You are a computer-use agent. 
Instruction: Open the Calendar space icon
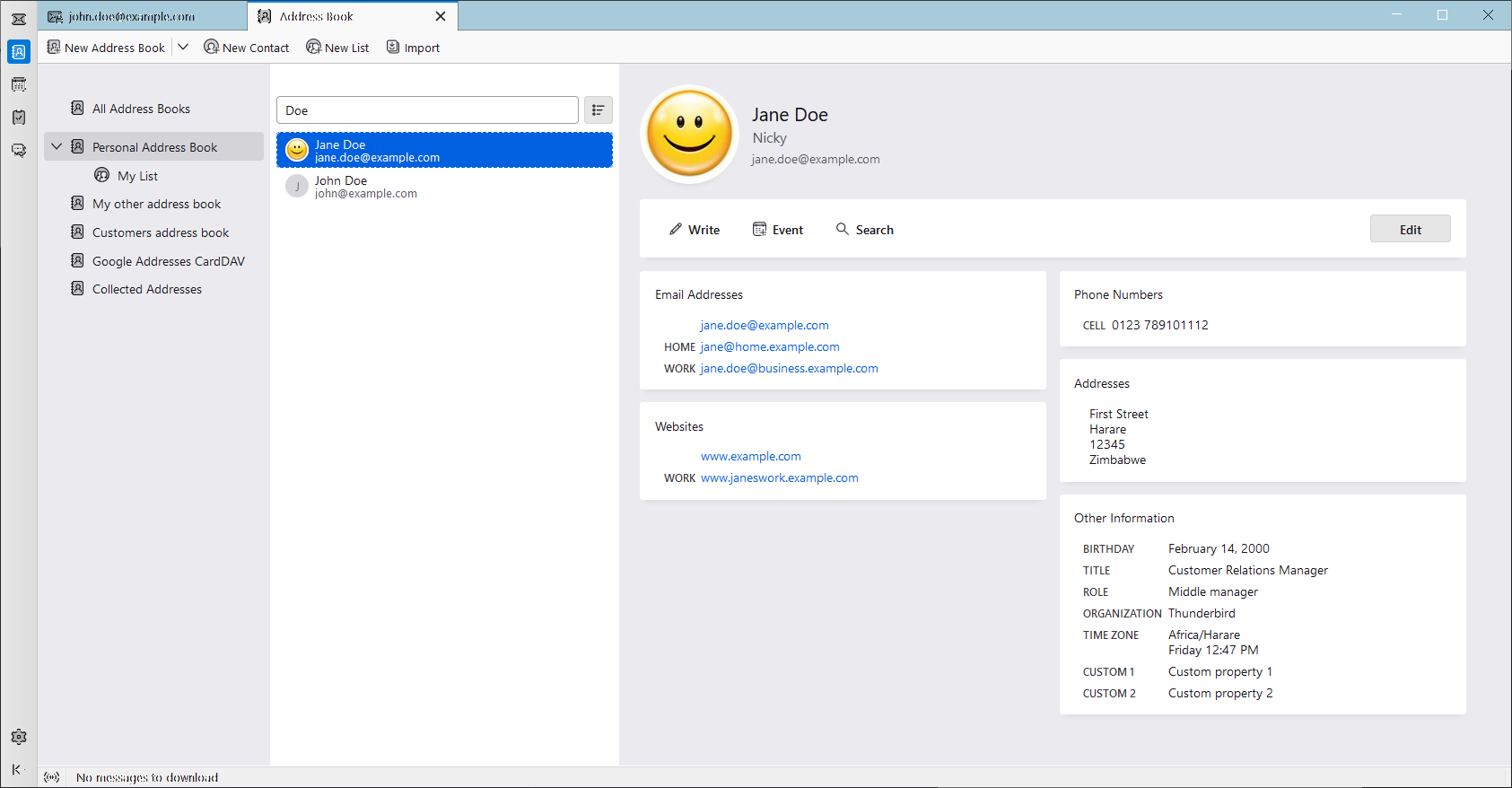[19, 84]
